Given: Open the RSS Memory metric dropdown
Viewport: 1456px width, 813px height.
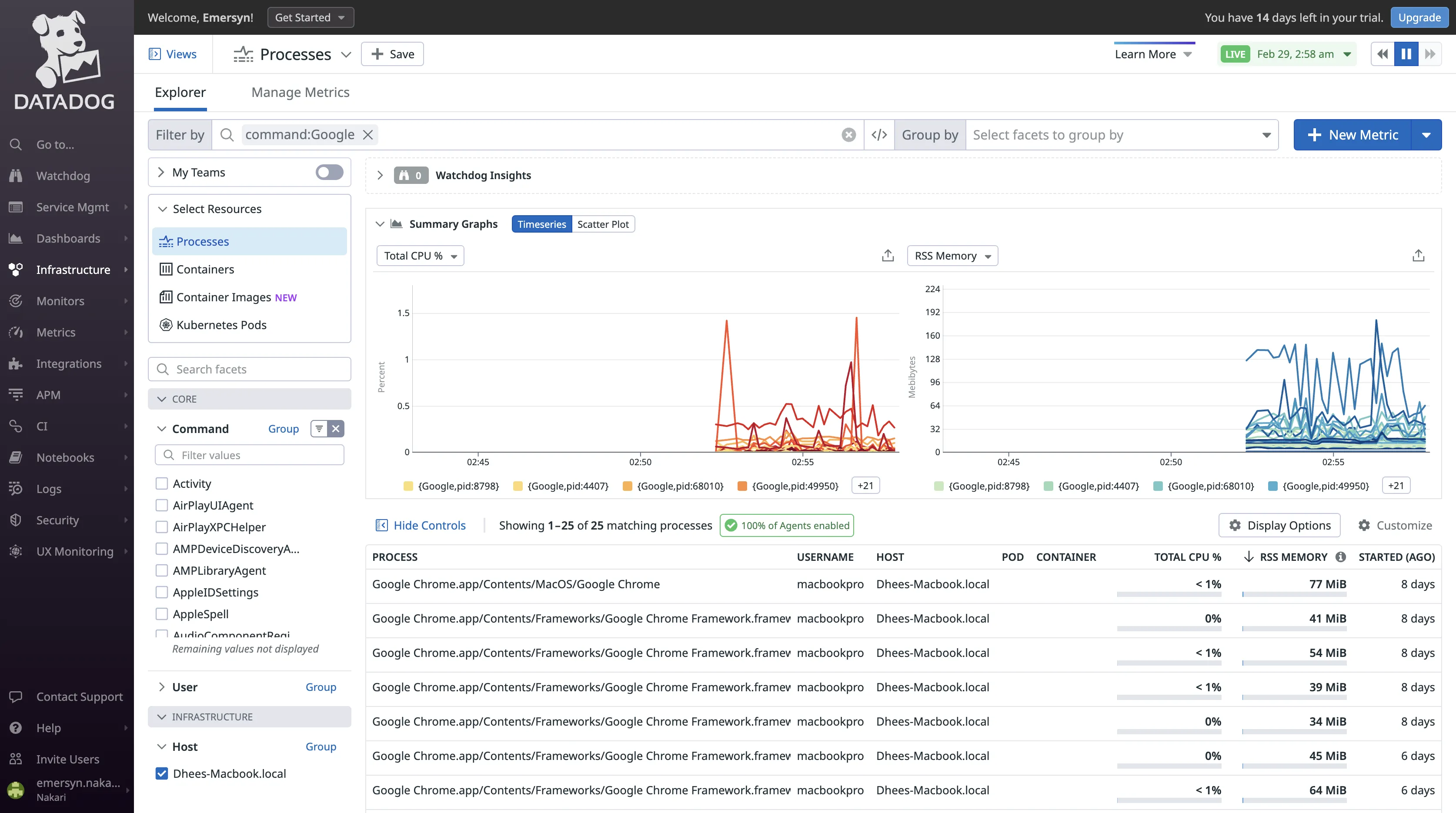Looking at the screenshot, I should (x=952, y=256).
